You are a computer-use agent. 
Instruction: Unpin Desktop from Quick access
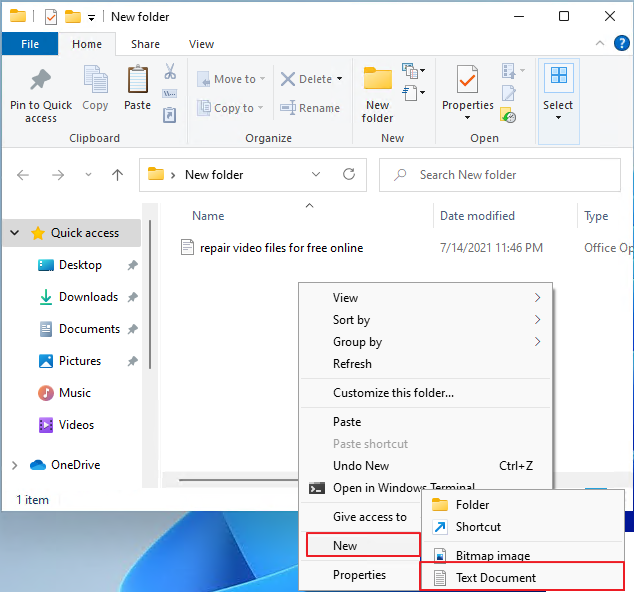pyautogui.click(x=133, y=265)
